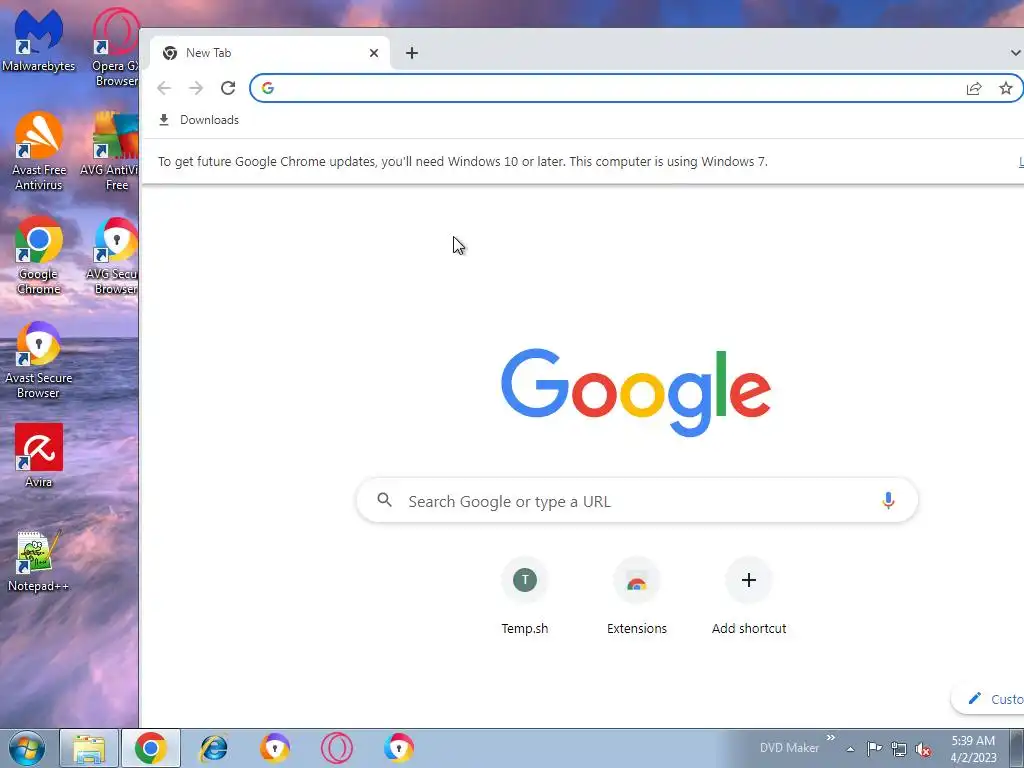The width and height of the screenshot is (1024, 768).
Task: Close the New Tab tab
Action: [374, 53]
